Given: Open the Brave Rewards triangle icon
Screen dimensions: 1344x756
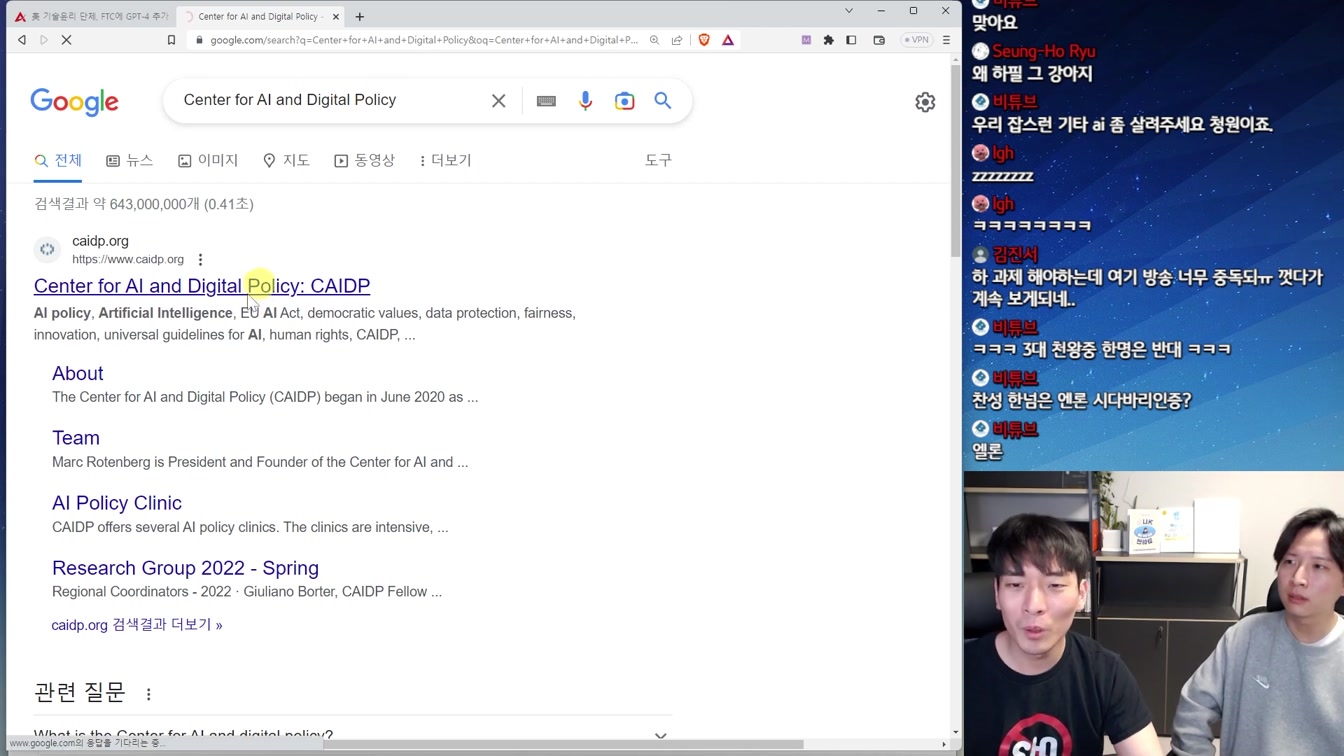Looking at the screenshot, I should click(x=728, y=40).
